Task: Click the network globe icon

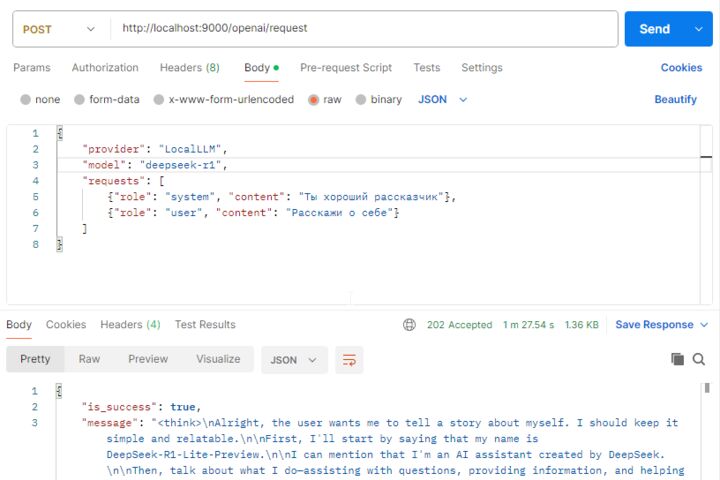Action: [x=409, y=325]
